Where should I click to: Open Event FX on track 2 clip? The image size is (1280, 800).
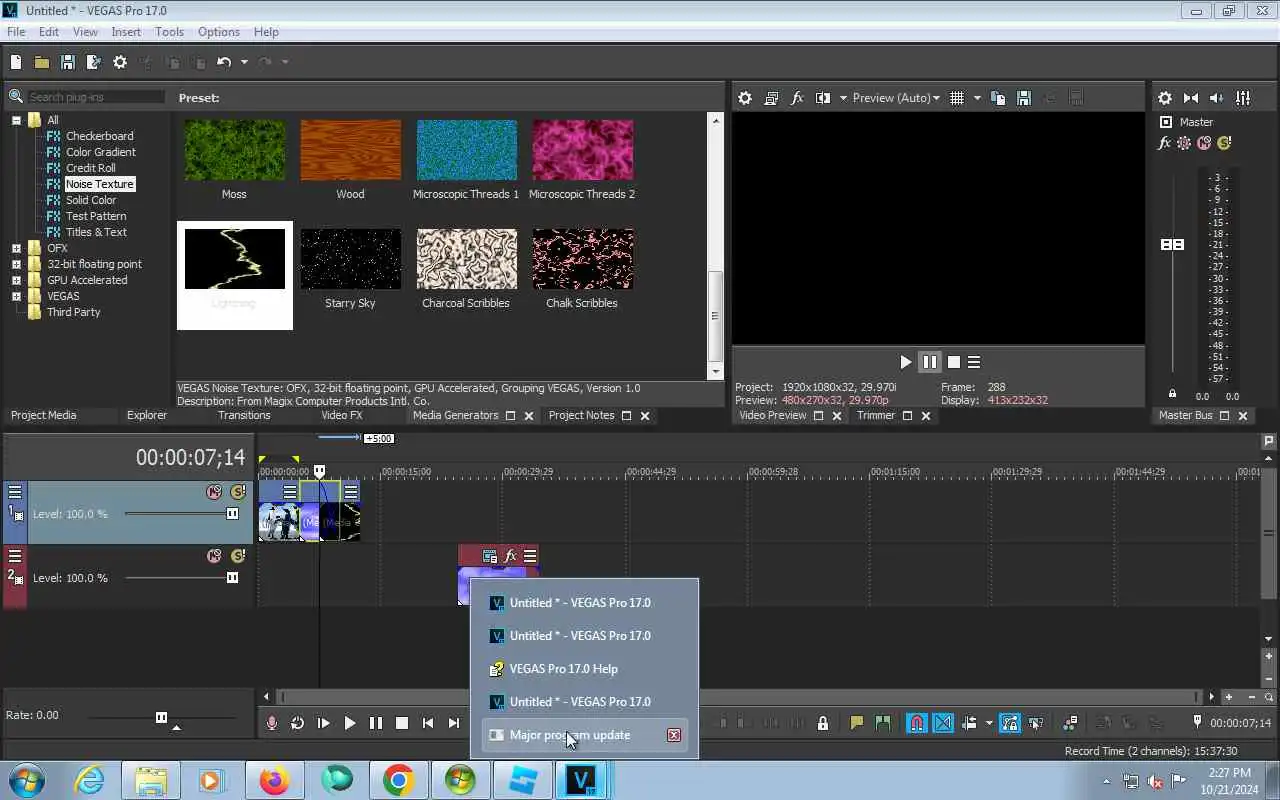510,556
